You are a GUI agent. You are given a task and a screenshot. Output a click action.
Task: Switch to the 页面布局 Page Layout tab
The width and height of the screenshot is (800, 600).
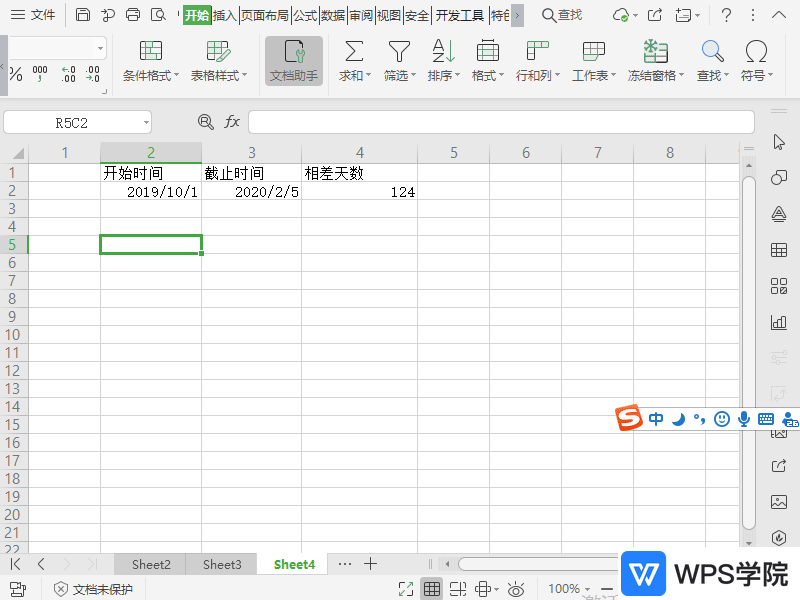click(x=265, y=15)
